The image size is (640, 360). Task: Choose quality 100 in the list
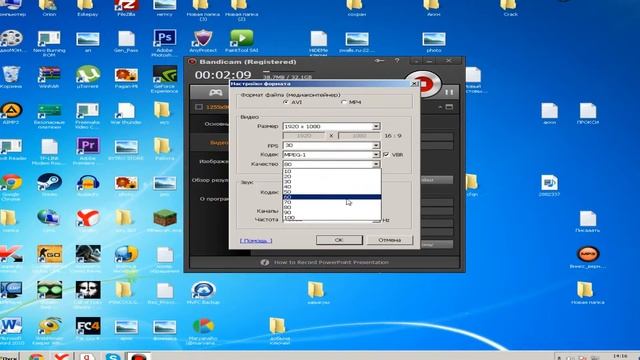coord(332,218)
